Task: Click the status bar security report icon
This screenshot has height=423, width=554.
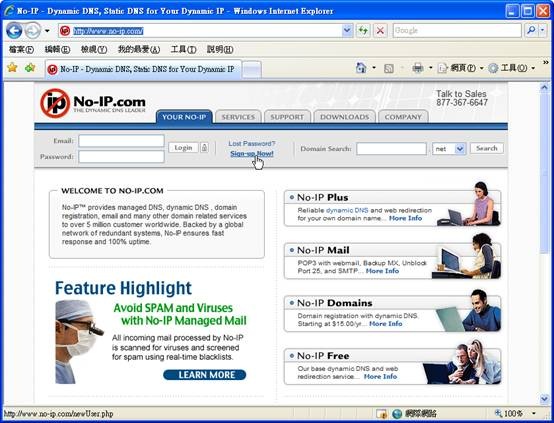Action: tap(381, 413)
